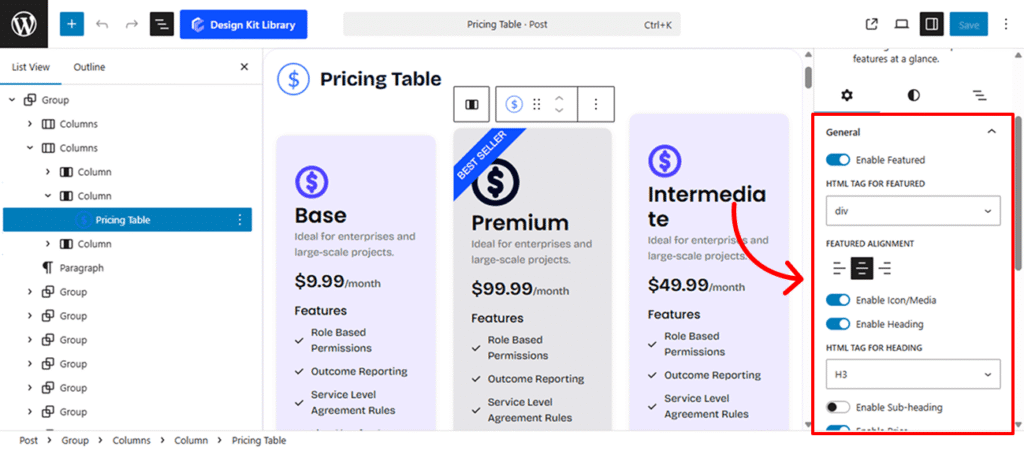Disable the Enable Featured toggle
The width and height of the screenshot is (1024, 473).
coord(838,160)
